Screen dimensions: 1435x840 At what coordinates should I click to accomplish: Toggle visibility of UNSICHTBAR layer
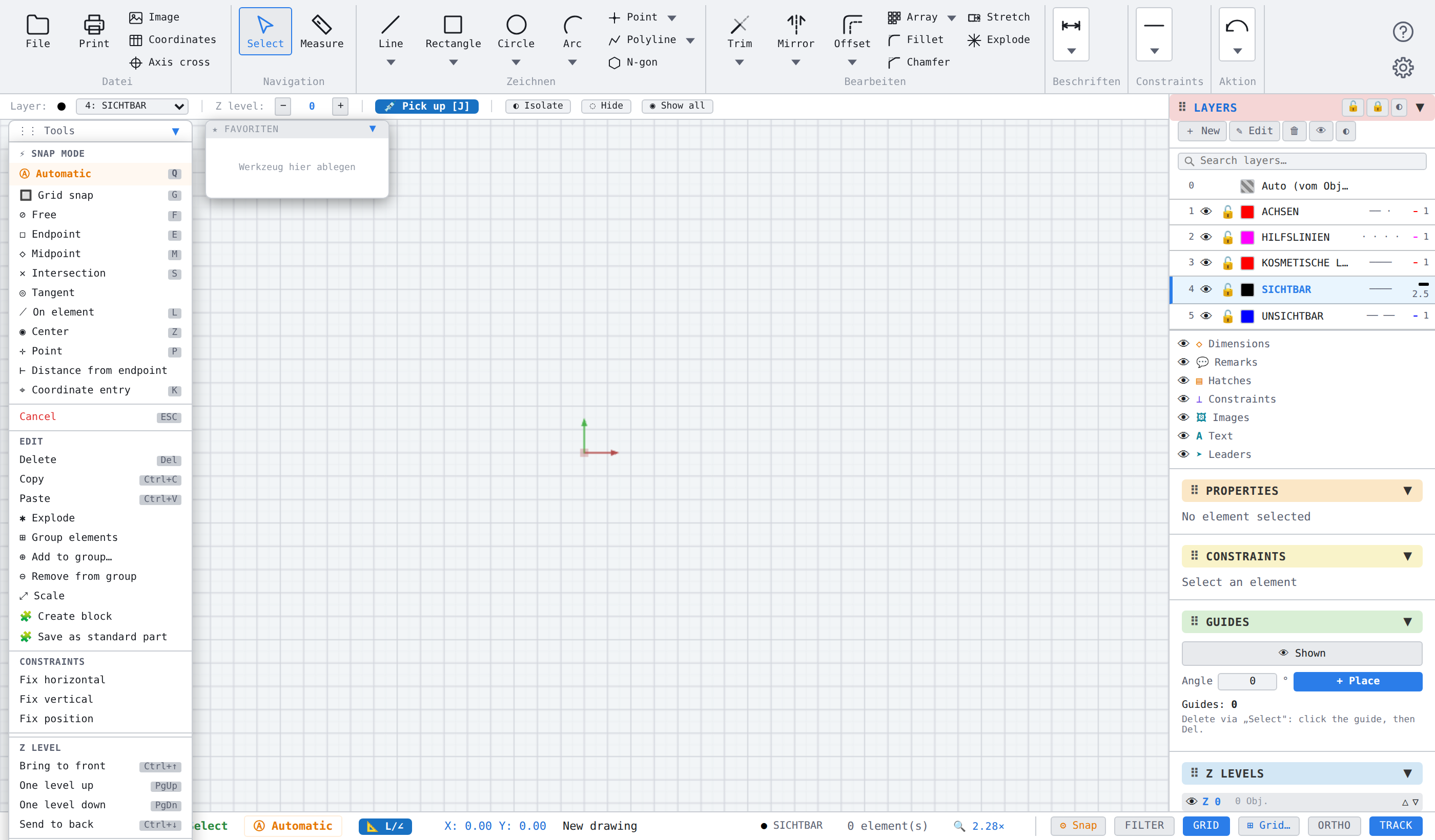pos(1206,316)
